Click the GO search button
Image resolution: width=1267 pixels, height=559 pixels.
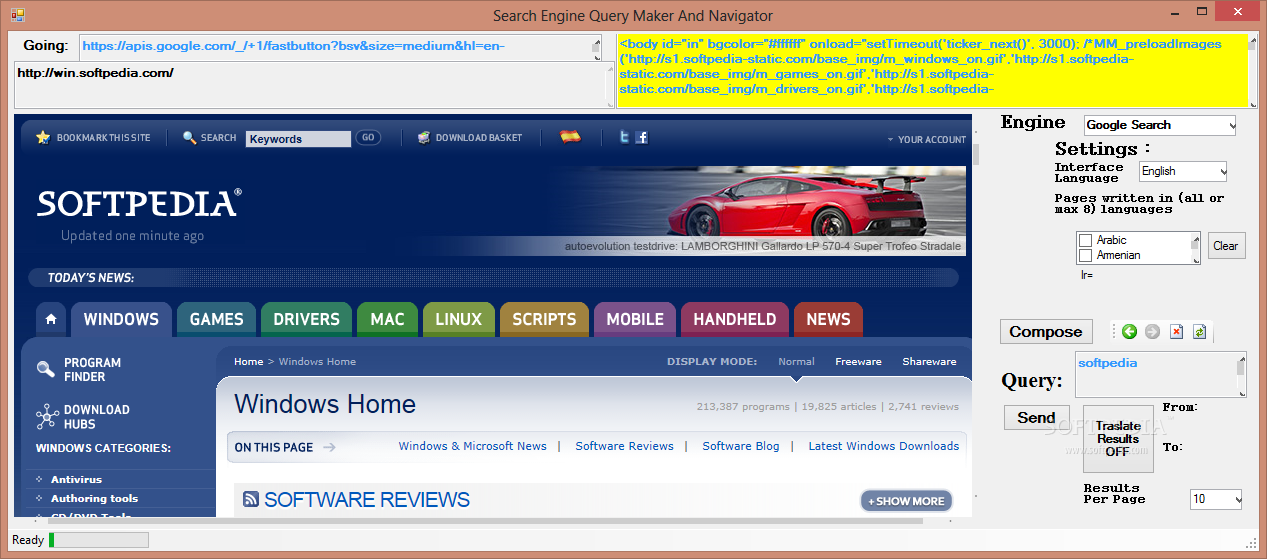coord(368,138)
